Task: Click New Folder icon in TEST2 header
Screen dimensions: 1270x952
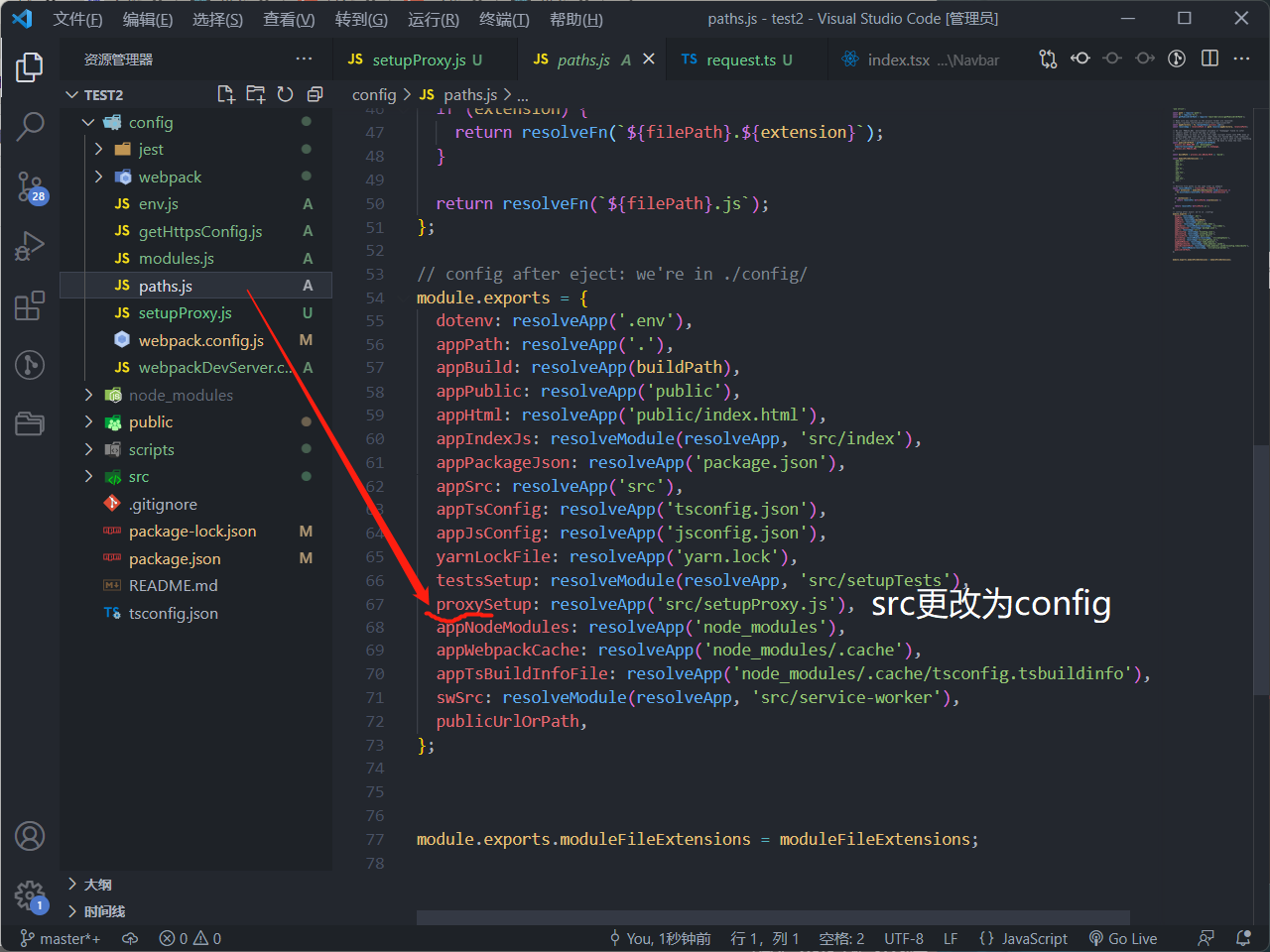Action: (256, 94)
